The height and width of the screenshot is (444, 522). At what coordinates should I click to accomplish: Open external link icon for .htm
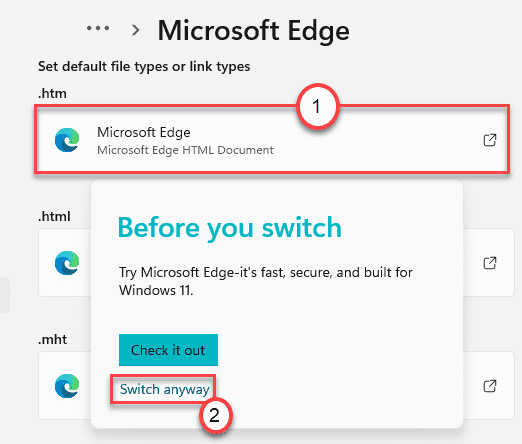point(490,140)
